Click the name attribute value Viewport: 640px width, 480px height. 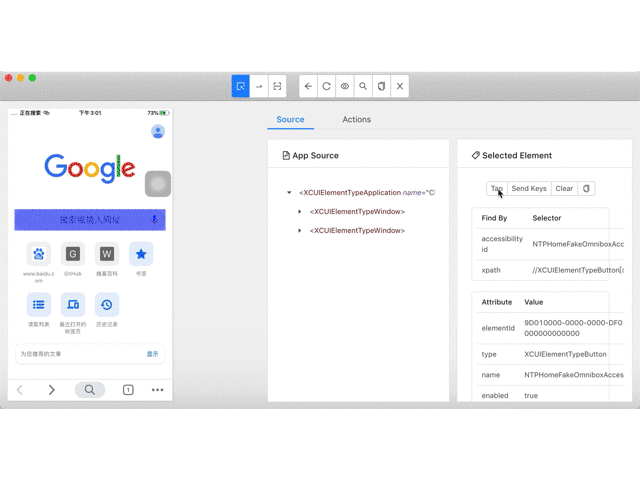point(573,375)
